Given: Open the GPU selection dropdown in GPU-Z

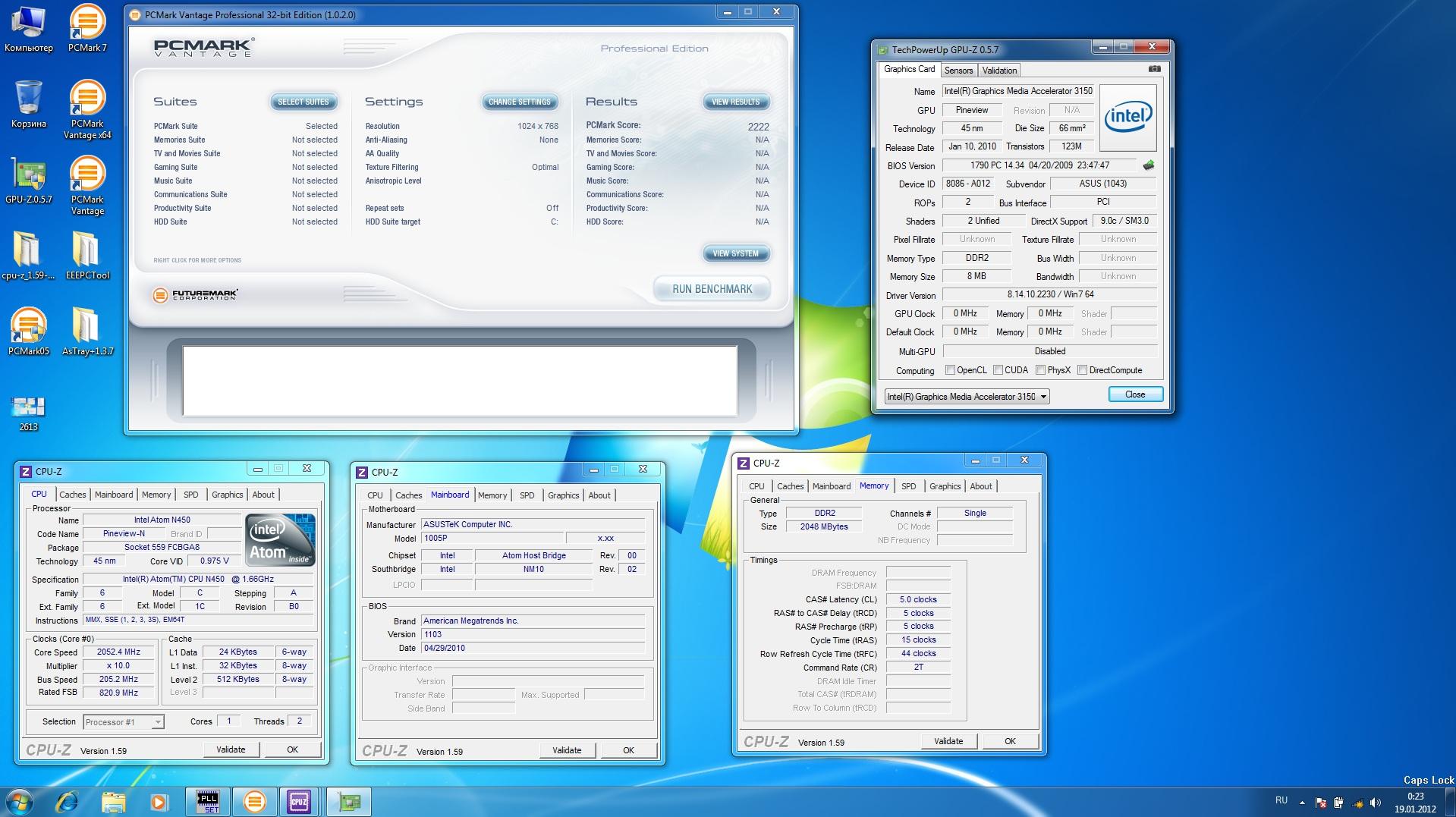Looking at the screenshot, I should click(967, 397).
